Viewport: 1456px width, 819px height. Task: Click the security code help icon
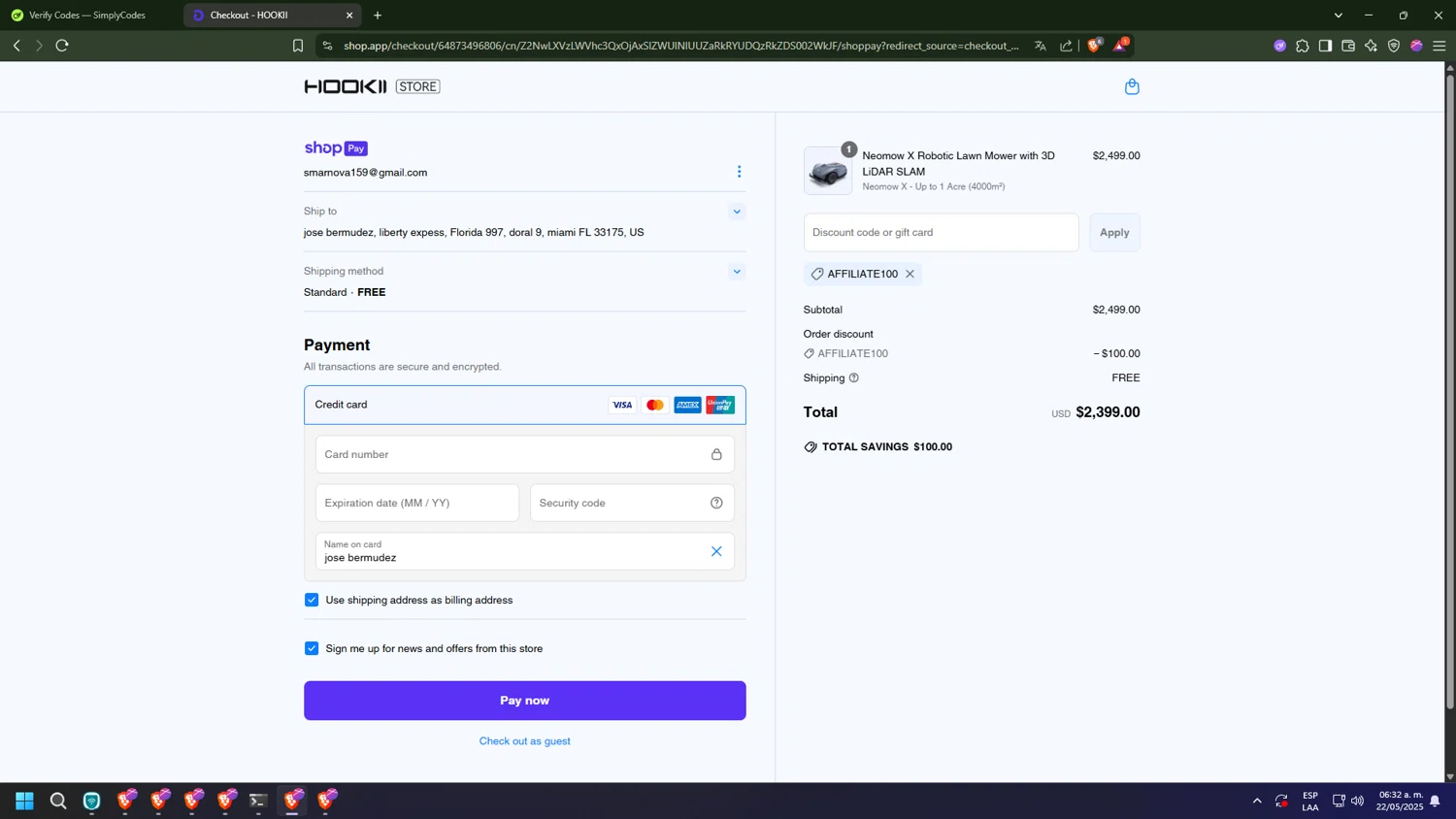pos(716,503)
